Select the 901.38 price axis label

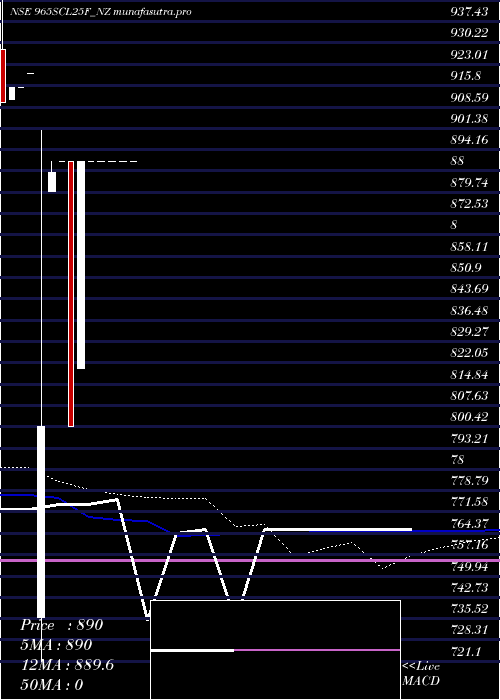469,118
